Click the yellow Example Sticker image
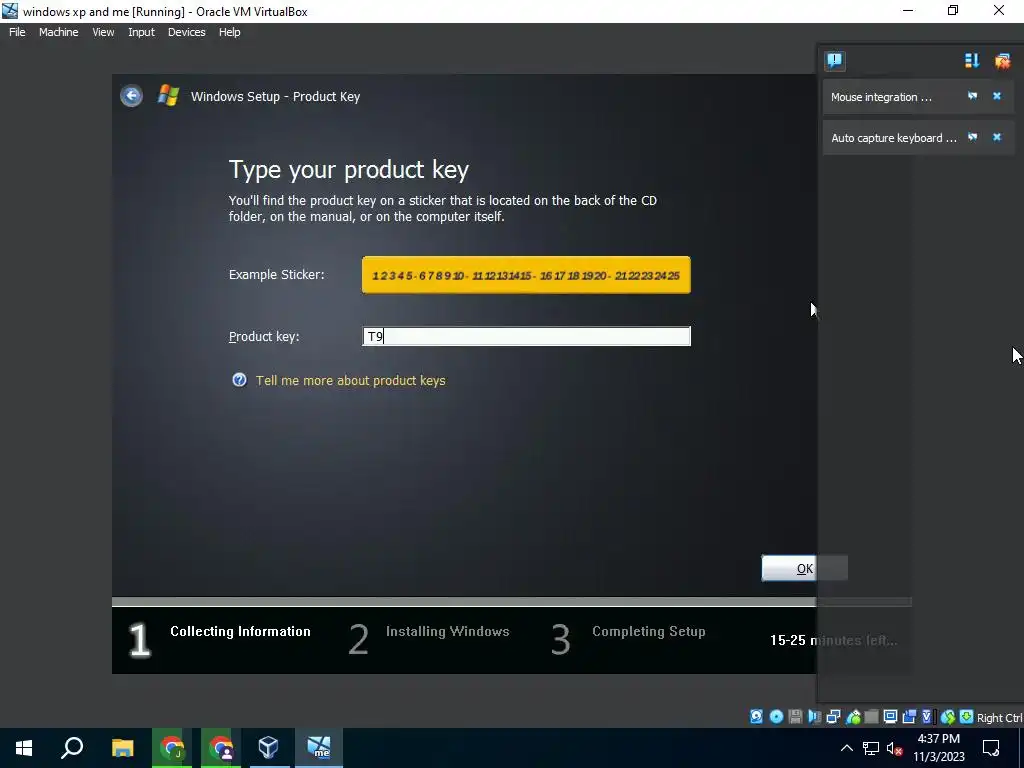1024x768 pixels. [x=526, y=275]
